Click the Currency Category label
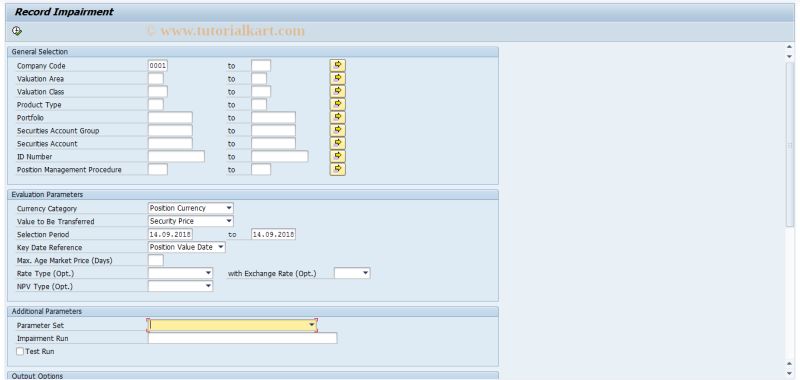Screen dimensions: 800x380 click(x=47, y=209)
